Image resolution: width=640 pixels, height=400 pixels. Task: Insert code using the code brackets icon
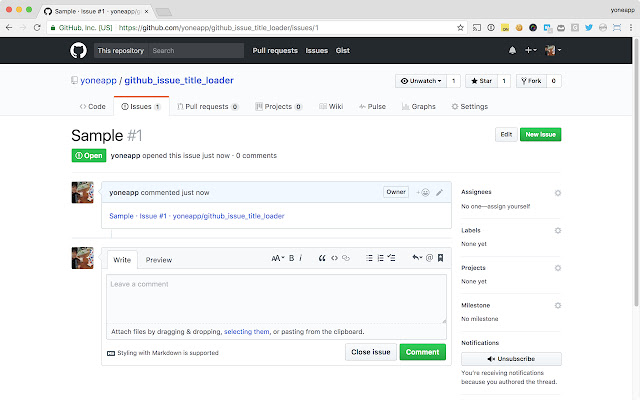(334, 258)
